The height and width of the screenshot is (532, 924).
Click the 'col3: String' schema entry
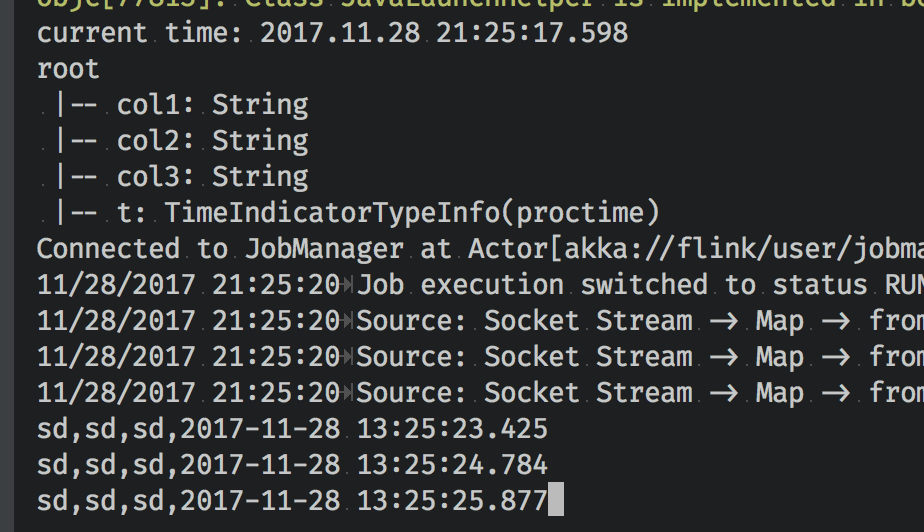click(211, 177)
